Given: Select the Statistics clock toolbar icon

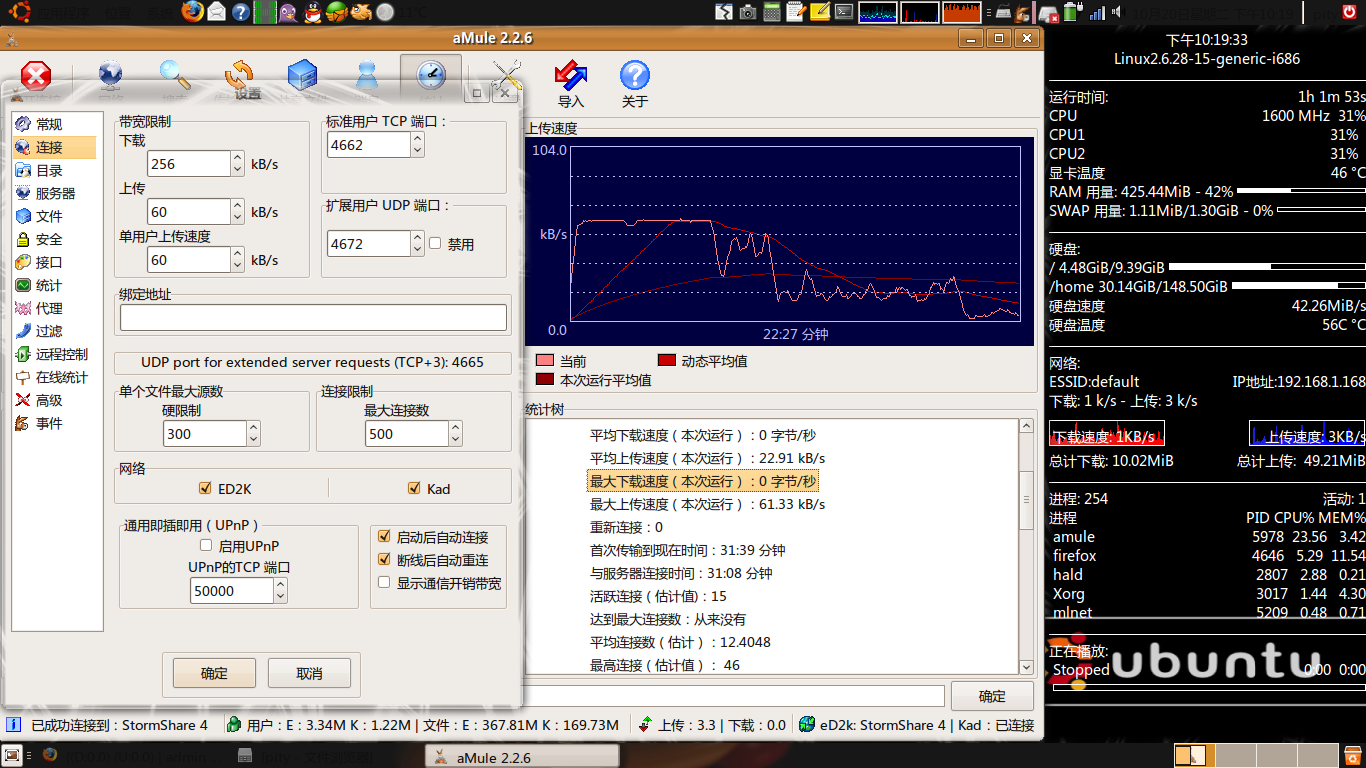Looking at the screenshot, I should tap(431, 76).
